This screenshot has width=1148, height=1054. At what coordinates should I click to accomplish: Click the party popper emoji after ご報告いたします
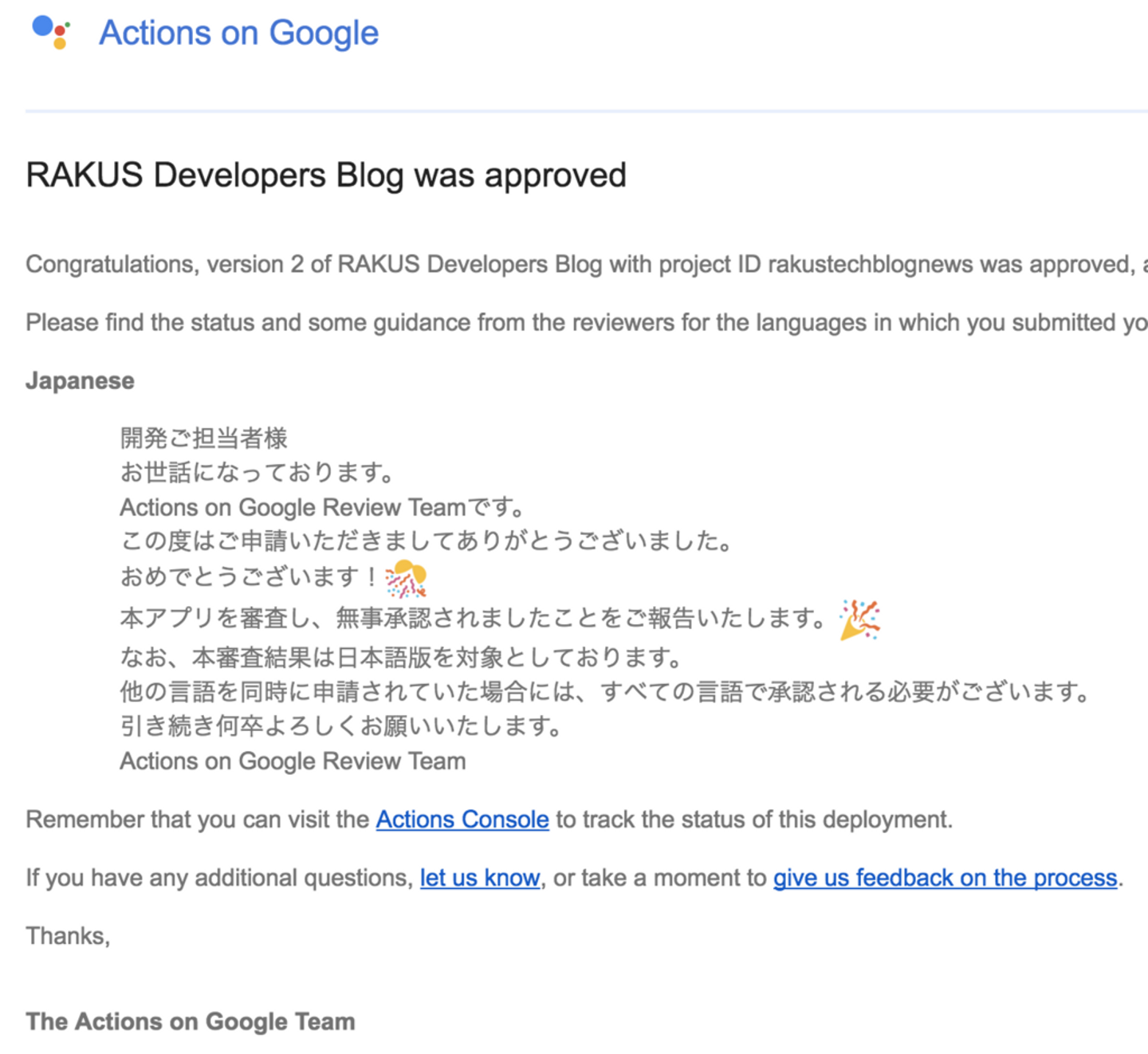pyautogui.click(x=859, y=619)
